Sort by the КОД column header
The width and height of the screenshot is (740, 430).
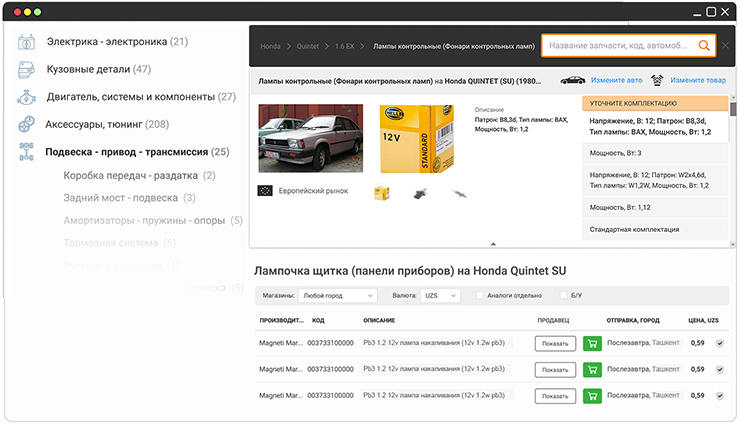318,320
